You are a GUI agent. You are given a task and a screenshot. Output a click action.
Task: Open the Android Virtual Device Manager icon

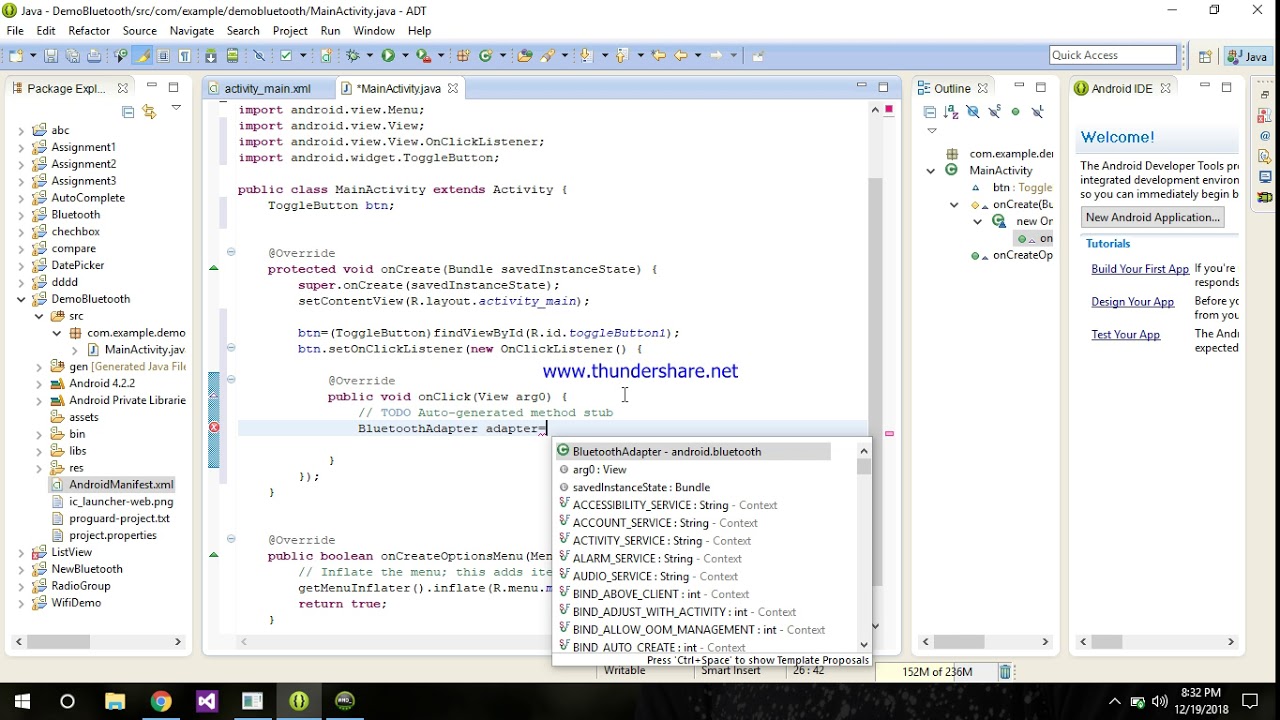232,56
